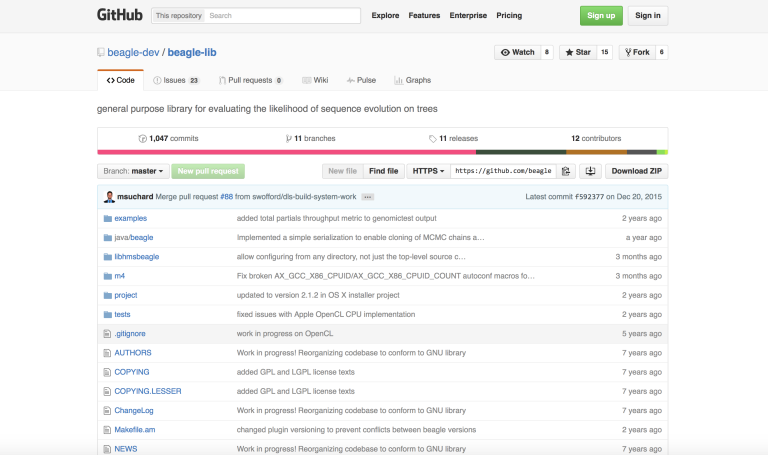Open the Pull requests tab
The width and height of the screenshot is (768, 455).
point(250,80)
